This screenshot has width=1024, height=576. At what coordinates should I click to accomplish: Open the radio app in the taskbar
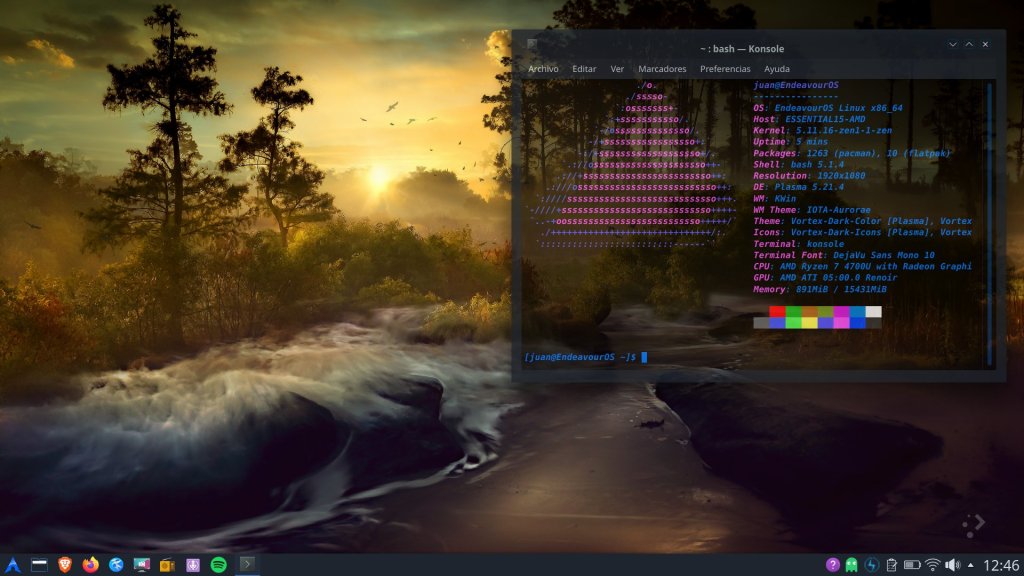[167, 565]
